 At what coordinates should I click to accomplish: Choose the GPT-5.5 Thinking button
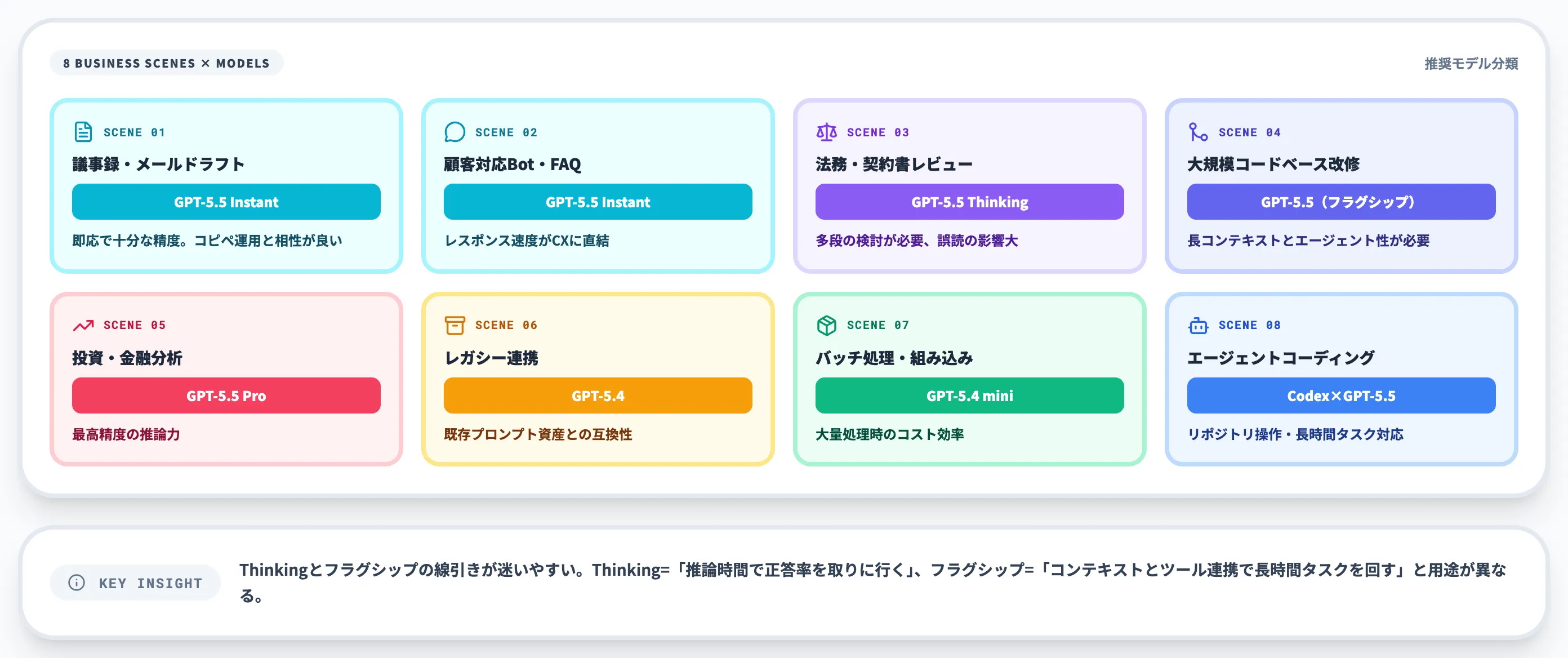pyautogui.click(x=970, y=202)
